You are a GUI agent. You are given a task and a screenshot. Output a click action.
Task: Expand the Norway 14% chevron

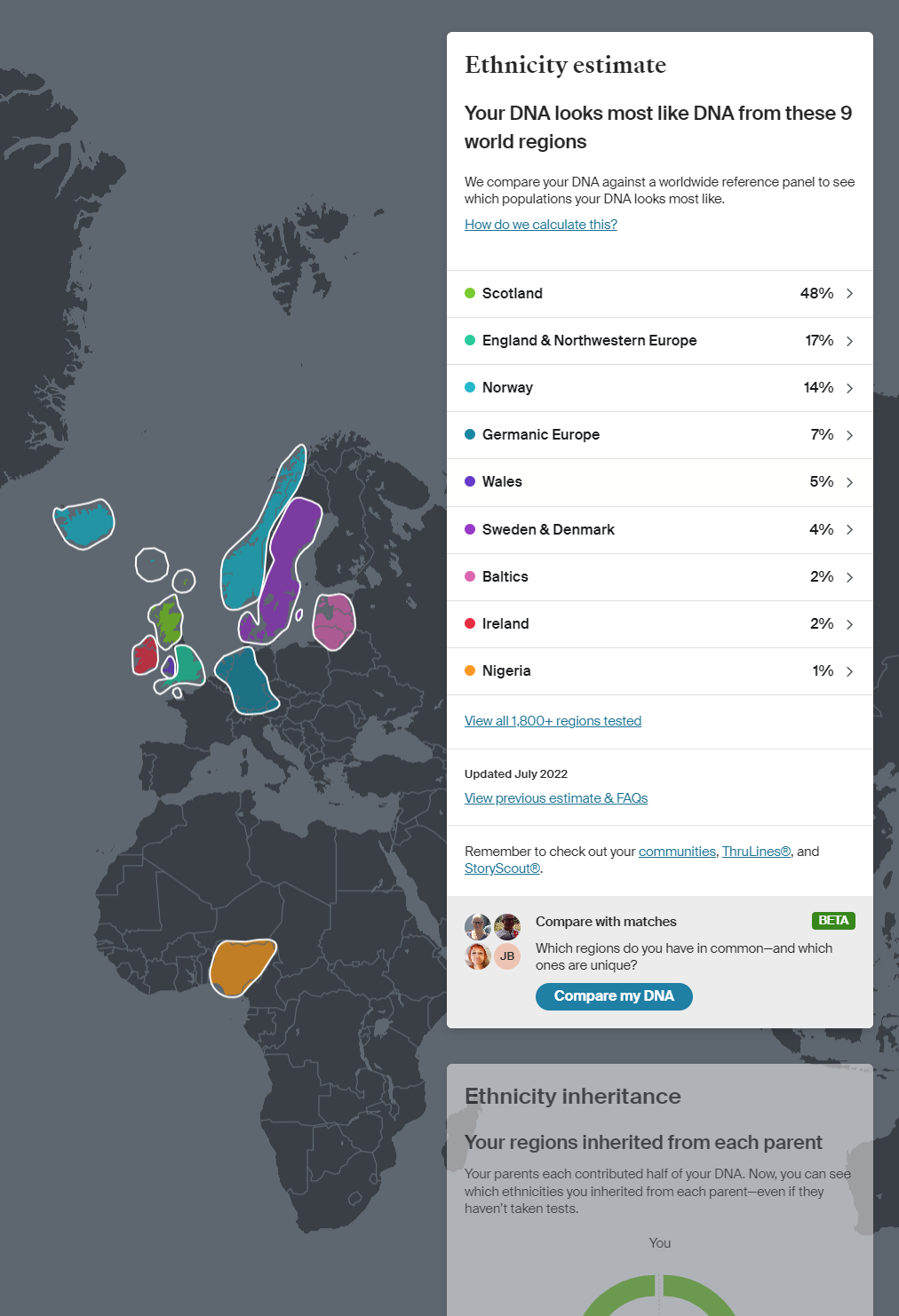849,388
